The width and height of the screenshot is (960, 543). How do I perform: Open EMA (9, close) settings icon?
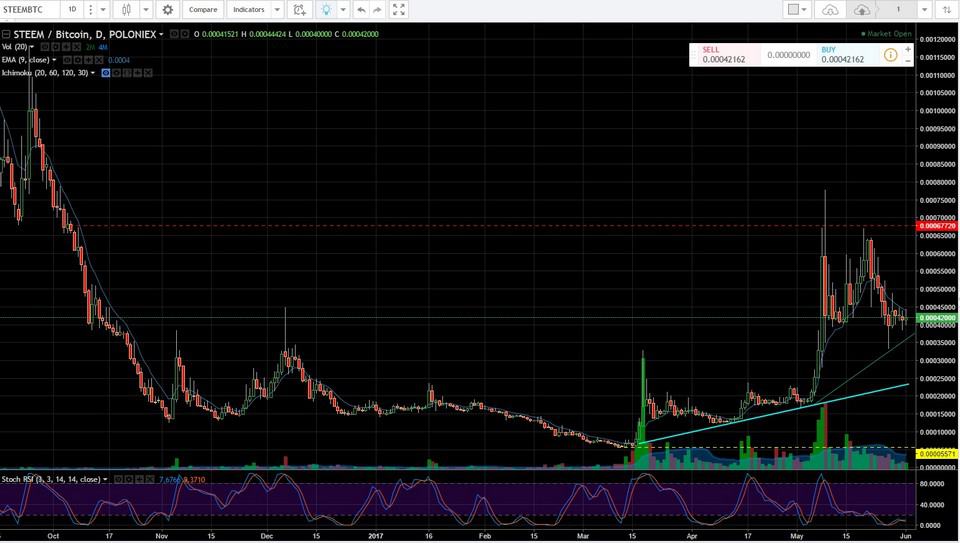click(x=78, y=60)
